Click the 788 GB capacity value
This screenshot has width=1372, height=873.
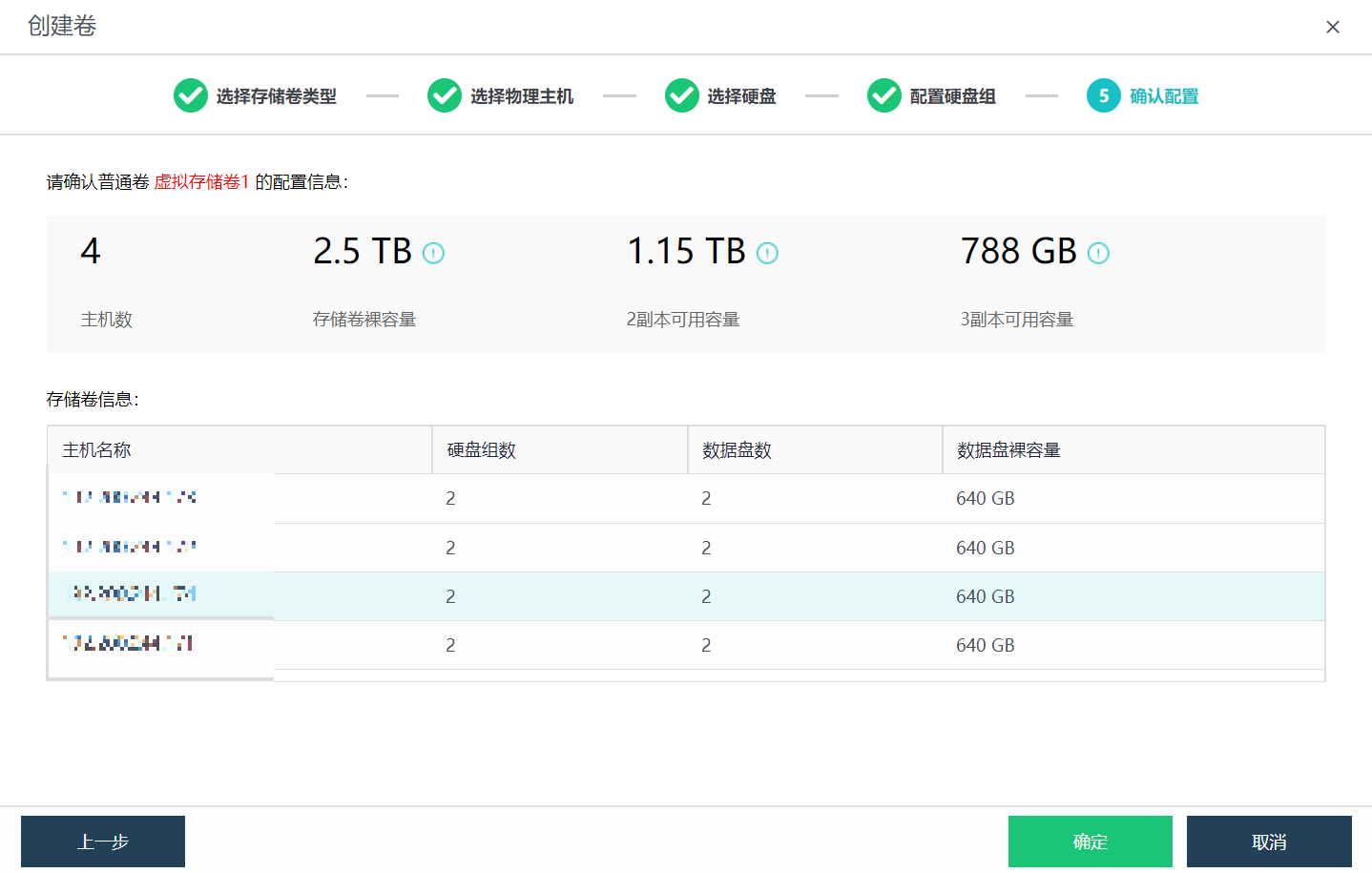tap(1019, 251)
